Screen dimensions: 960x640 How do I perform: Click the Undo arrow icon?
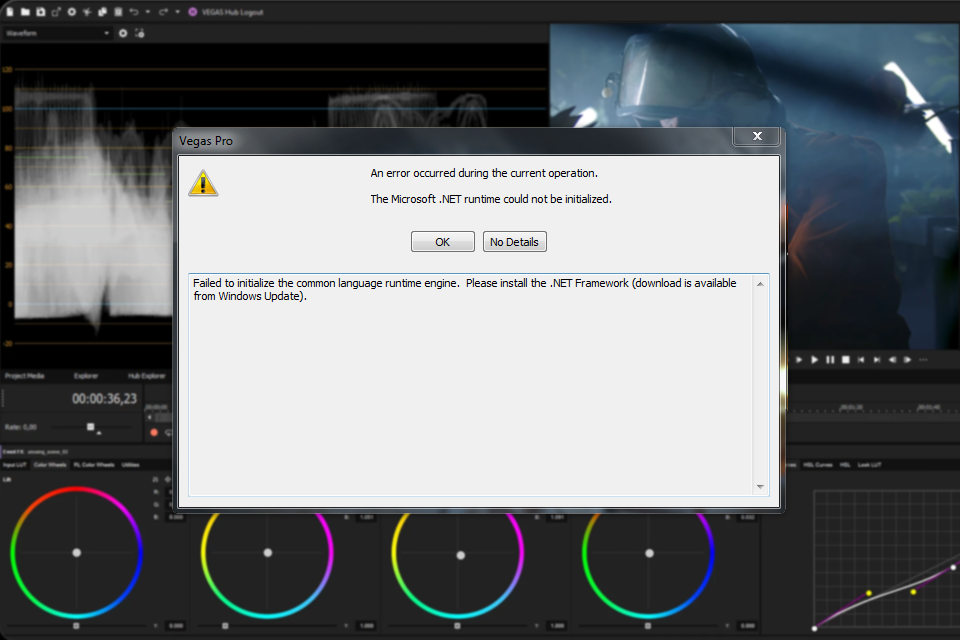tap(134, 12)
